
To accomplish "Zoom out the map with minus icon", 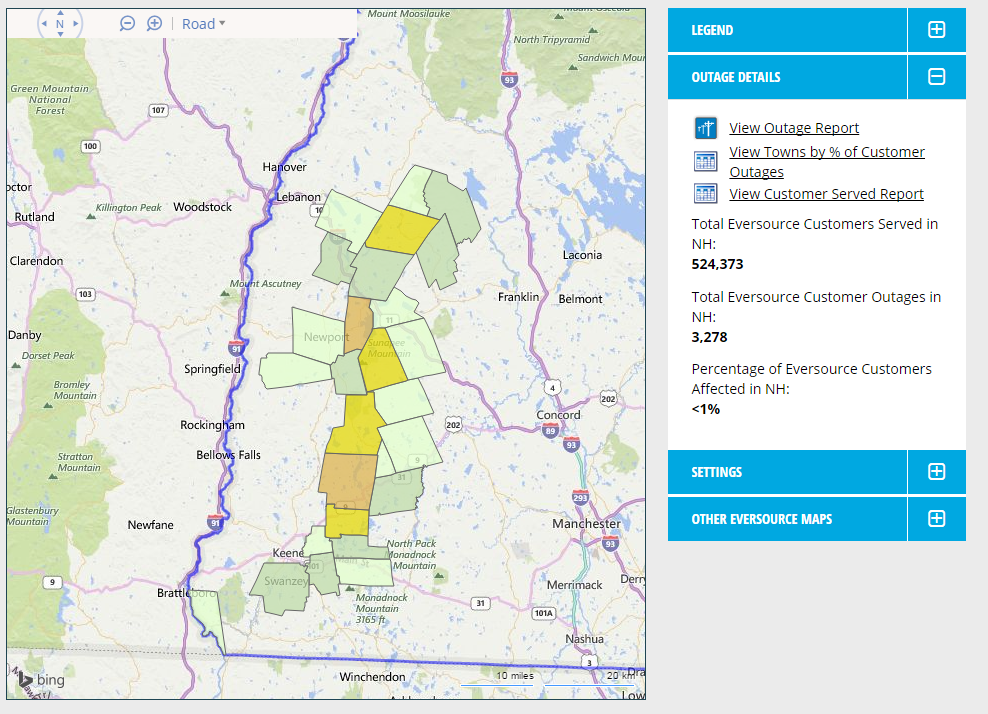I will 127,24.
